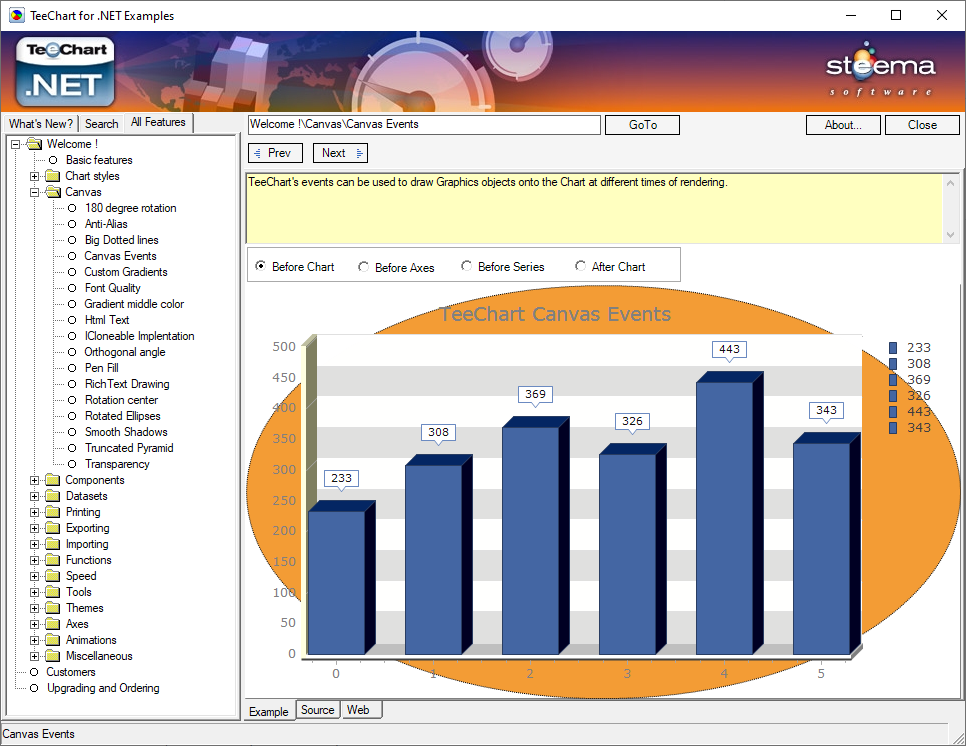The image size is (966, 746).
Task: Collapse the Welcome ! root tree node
Action: coord(15,144)
